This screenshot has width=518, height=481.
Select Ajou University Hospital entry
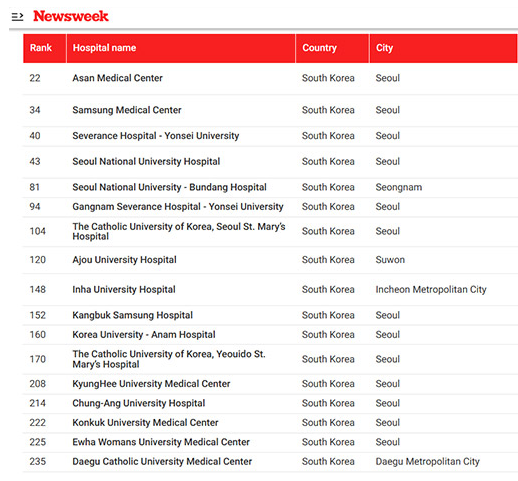124,260
